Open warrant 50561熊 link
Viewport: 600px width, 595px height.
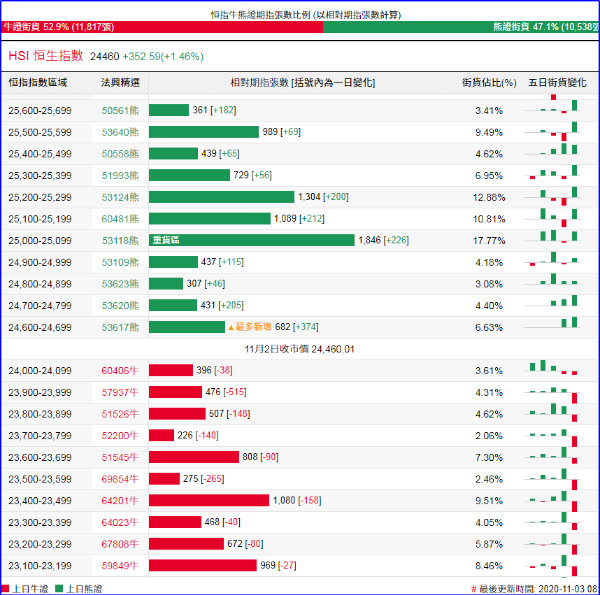[x=120, y=111]
